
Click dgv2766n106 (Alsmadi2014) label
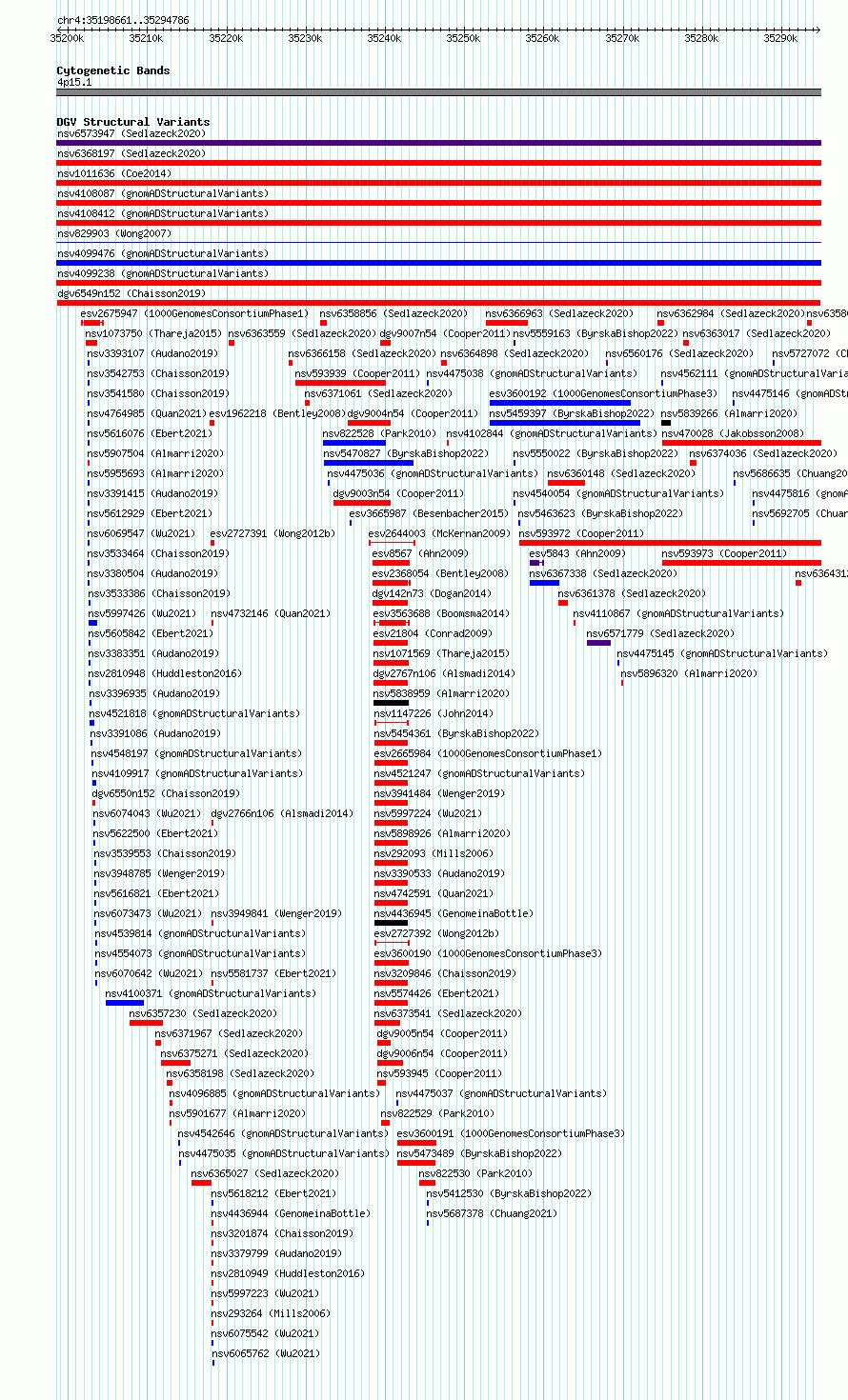tap(282, 813)
